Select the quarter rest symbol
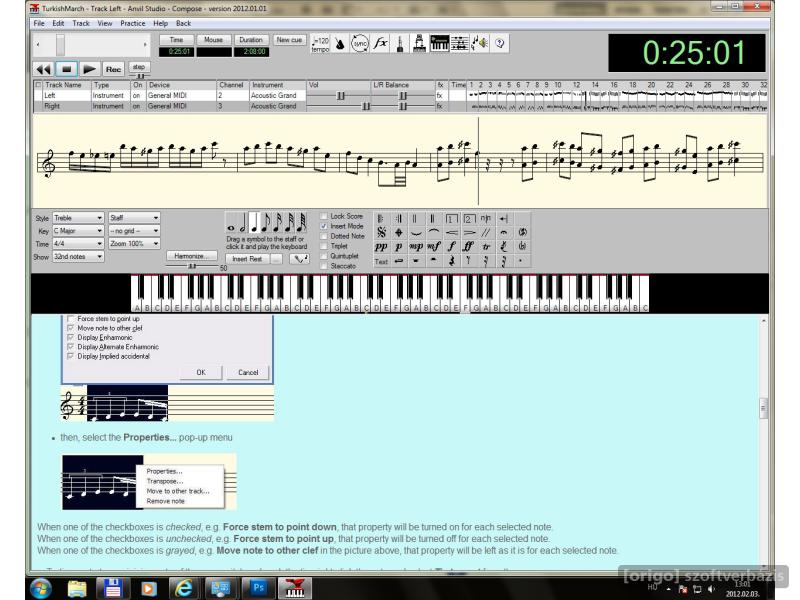The height and width of the screenshot is (600, 800). [451, 261]
